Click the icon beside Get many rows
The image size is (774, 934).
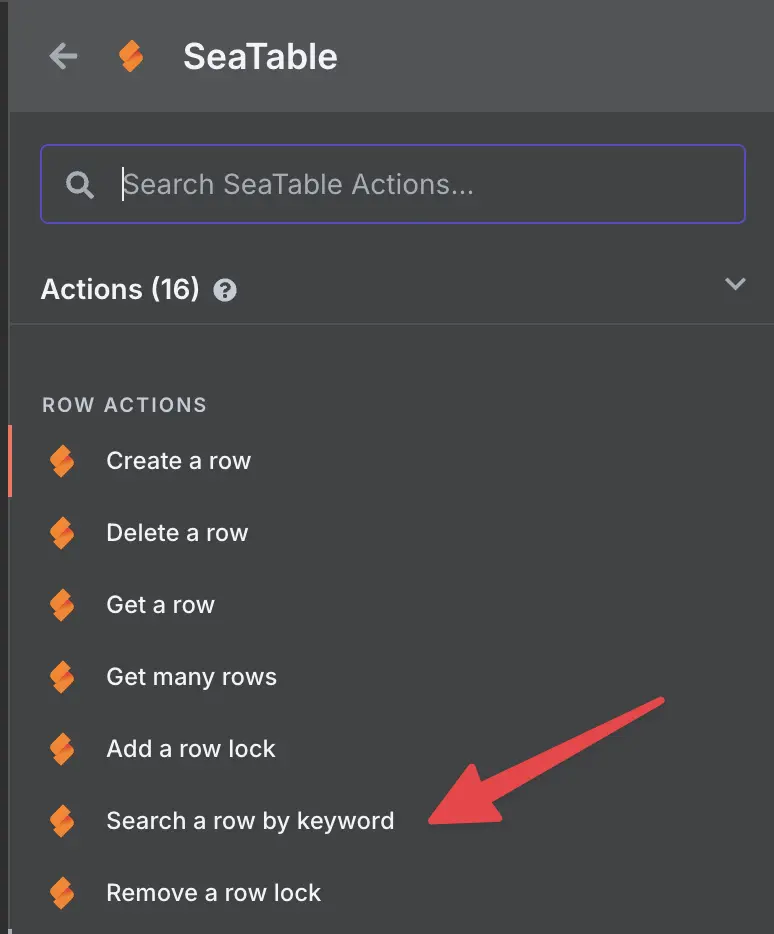(62, 677)
